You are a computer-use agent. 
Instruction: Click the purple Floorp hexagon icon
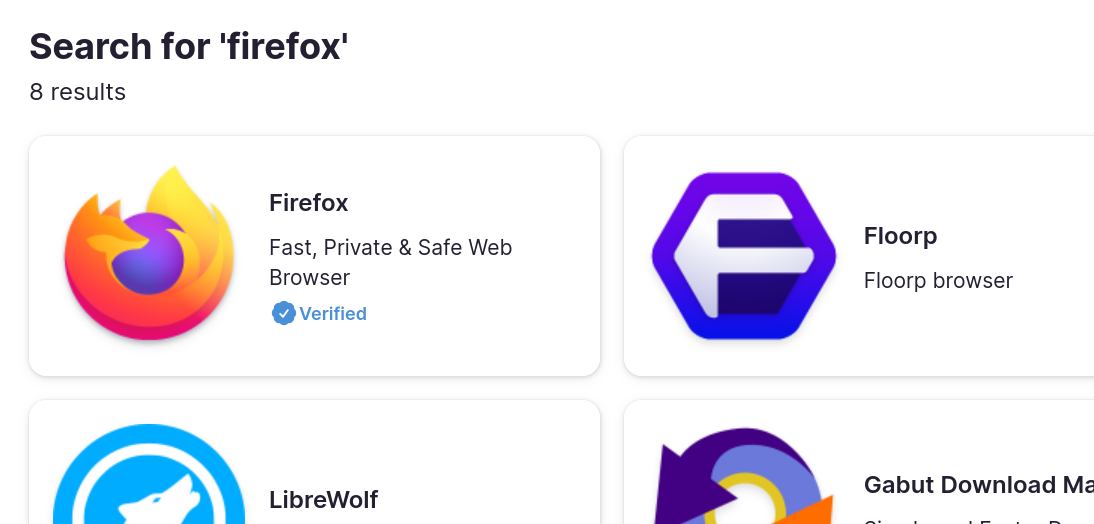pyautogui.click(x=744, y=256)
